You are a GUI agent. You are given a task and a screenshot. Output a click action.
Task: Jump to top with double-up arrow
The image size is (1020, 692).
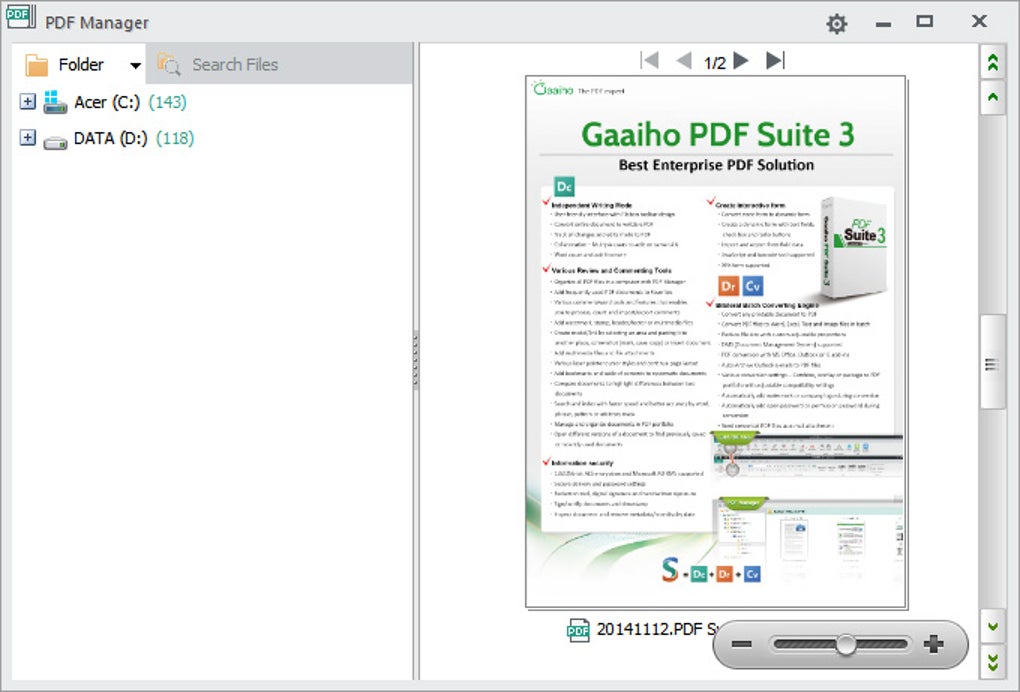[993, 62]
